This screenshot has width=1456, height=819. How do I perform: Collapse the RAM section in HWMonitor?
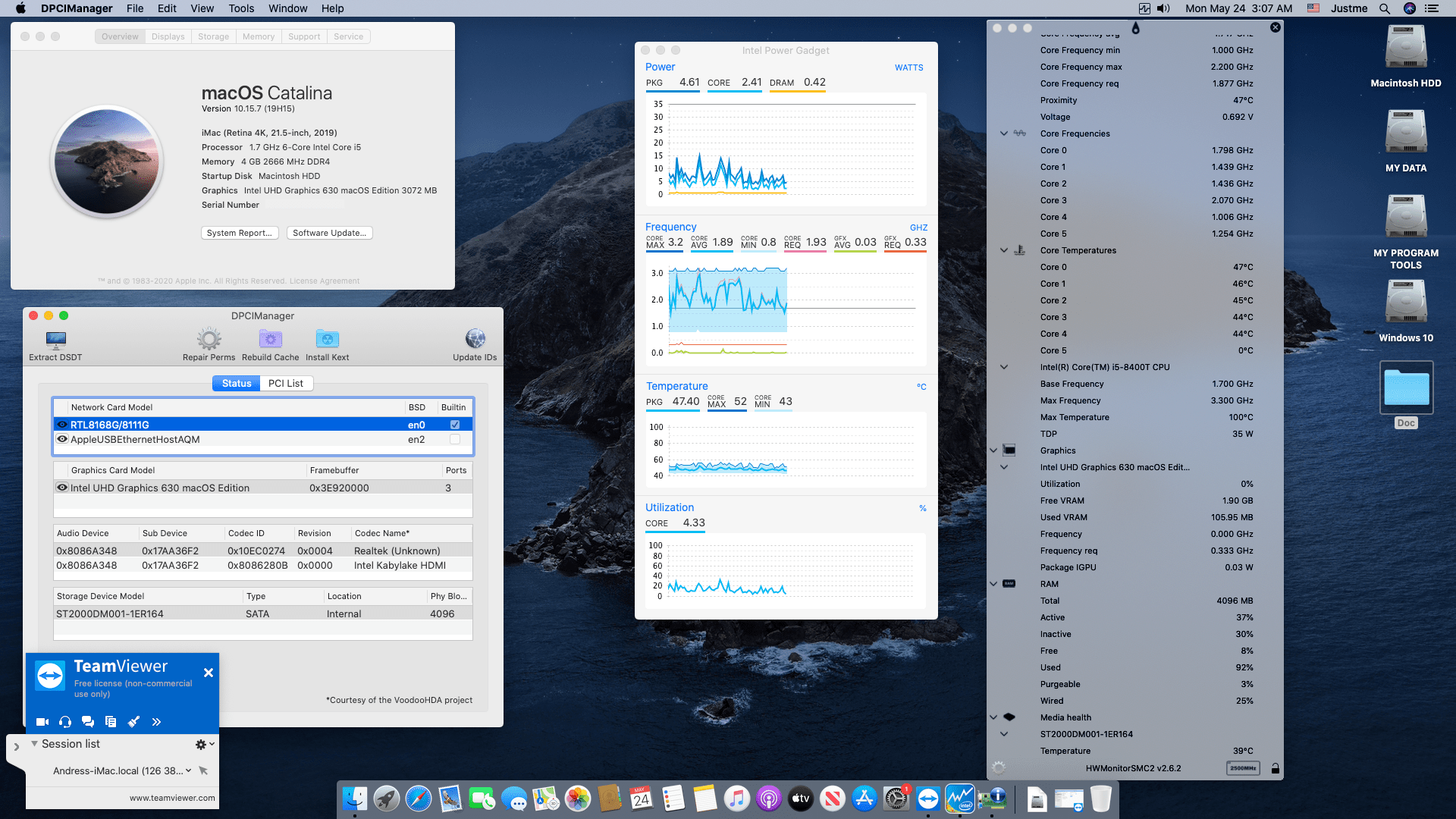(993, 584)
